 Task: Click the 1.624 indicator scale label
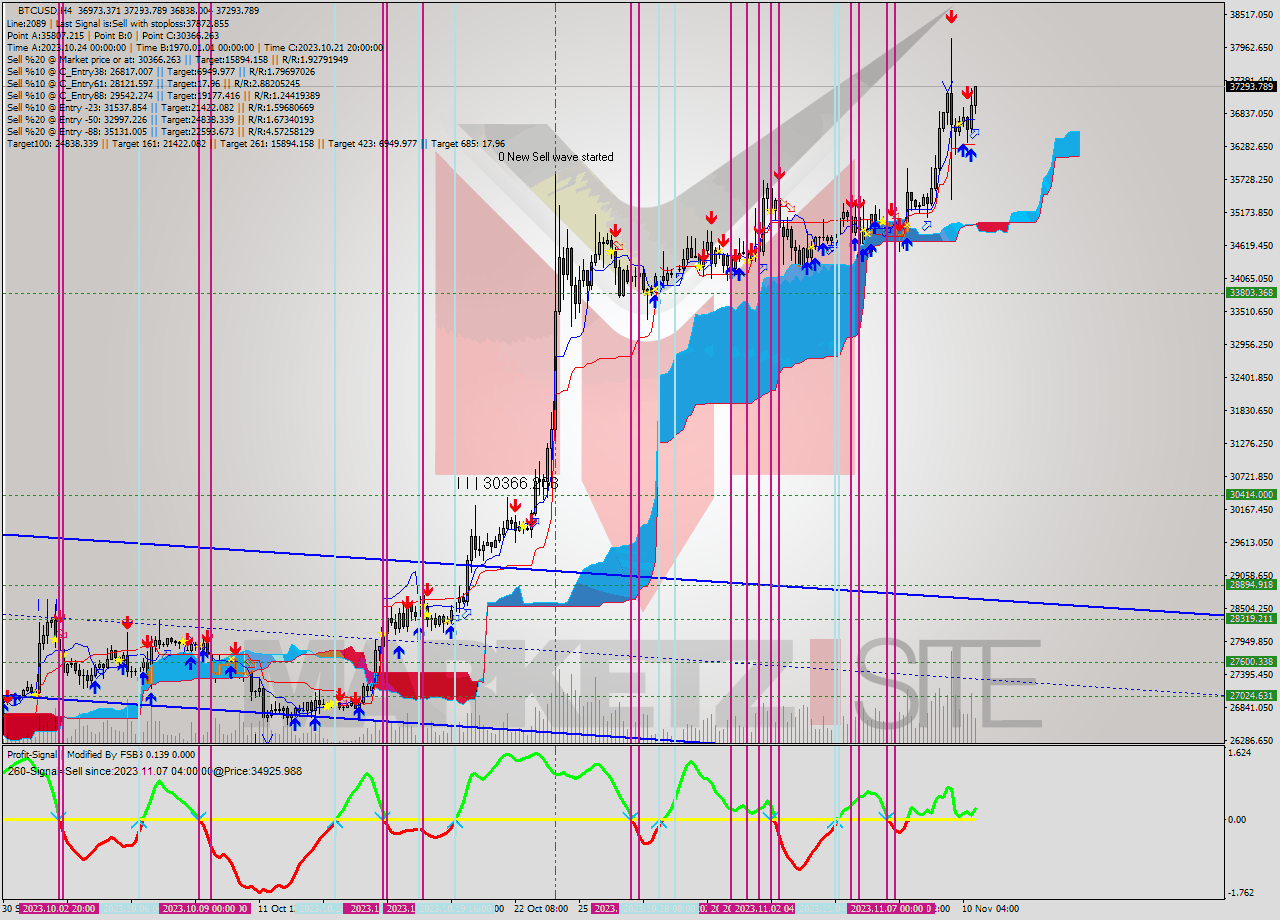click(x=1241, y=752)
